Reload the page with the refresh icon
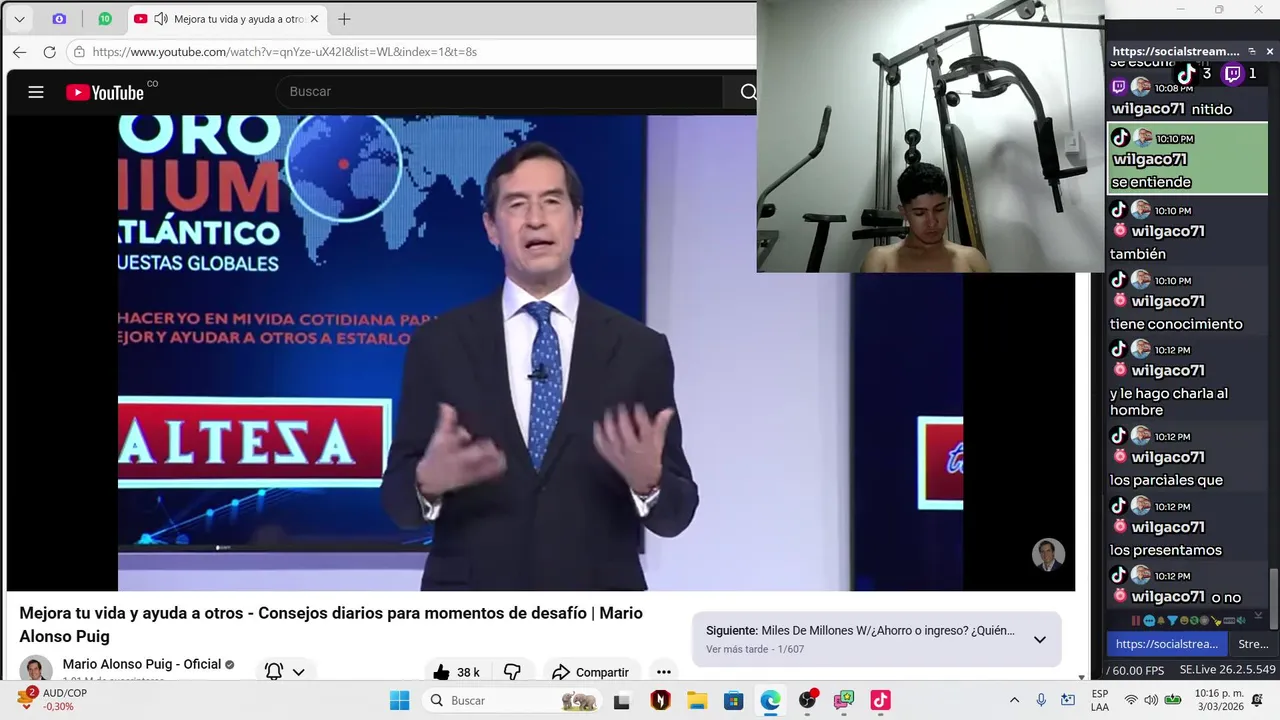 point(49,52)
